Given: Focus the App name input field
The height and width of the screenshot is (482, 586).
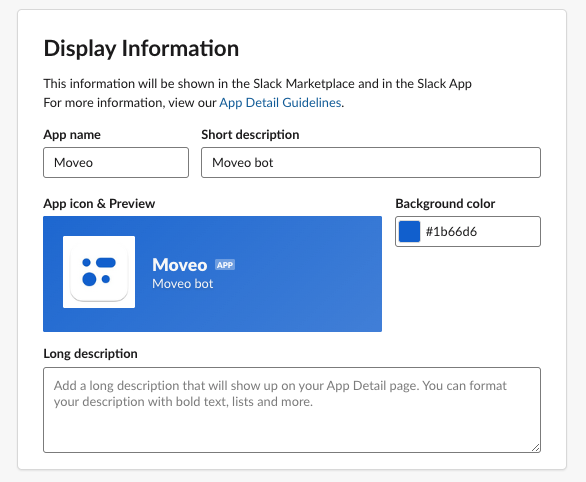Looking at the screenshot, I should tap(116, 163).
